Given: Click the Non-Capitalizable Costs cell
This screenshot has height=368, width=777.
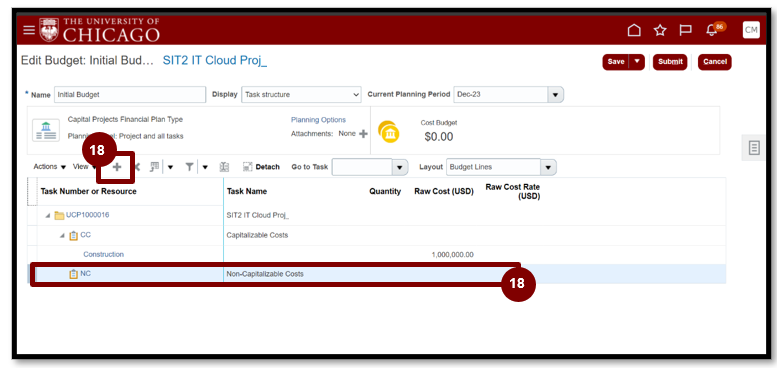Looking at the screenshot, I should point(265,273).
